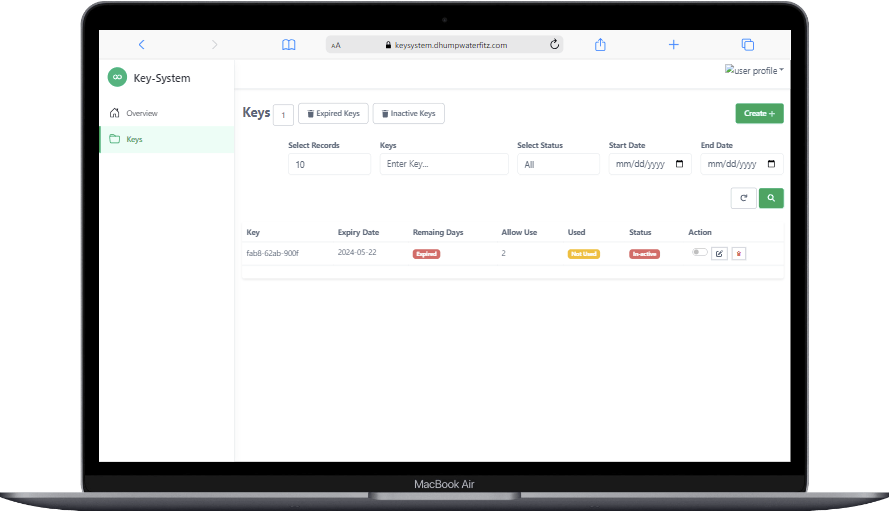
Task: Click the delete trash icon in the key row
Action: point(738,254)
